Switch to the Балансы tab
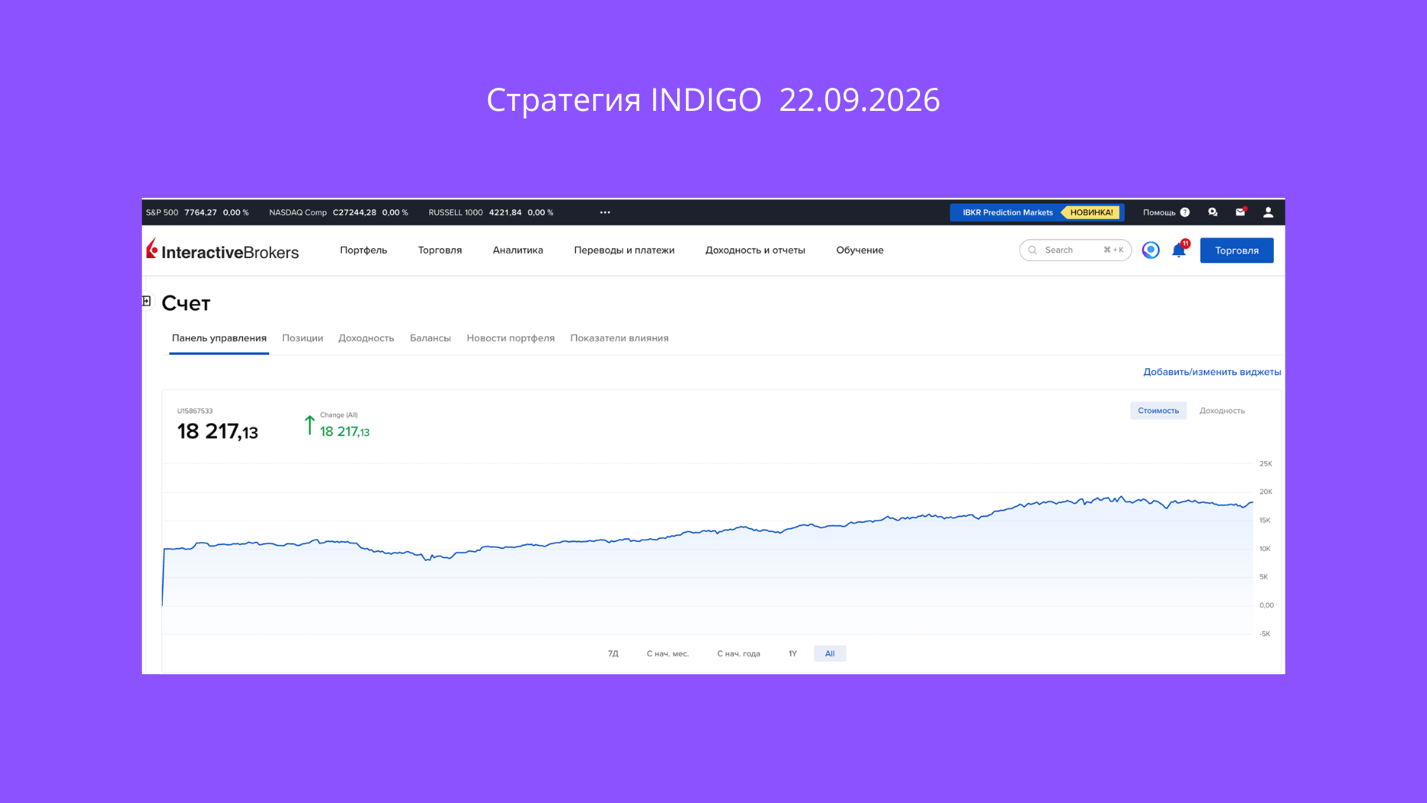 (430, 338)
